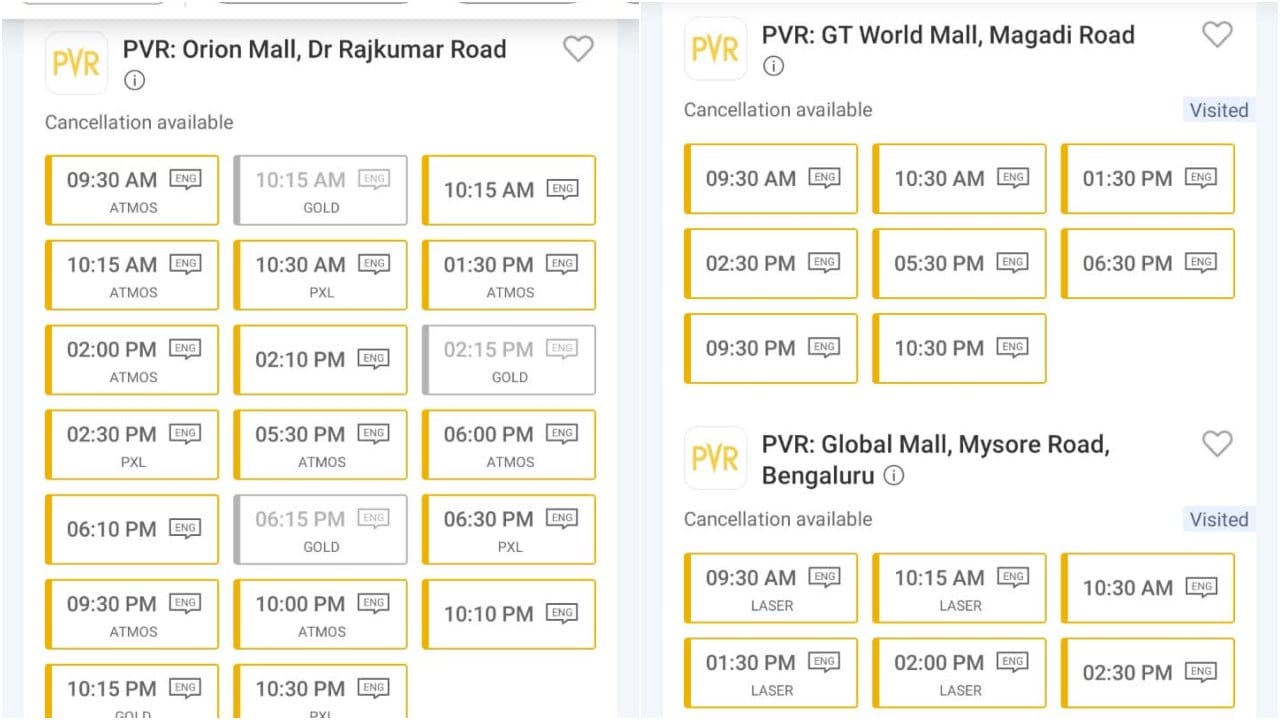Open info icon for PVR GT World Mall

[773, 66]
